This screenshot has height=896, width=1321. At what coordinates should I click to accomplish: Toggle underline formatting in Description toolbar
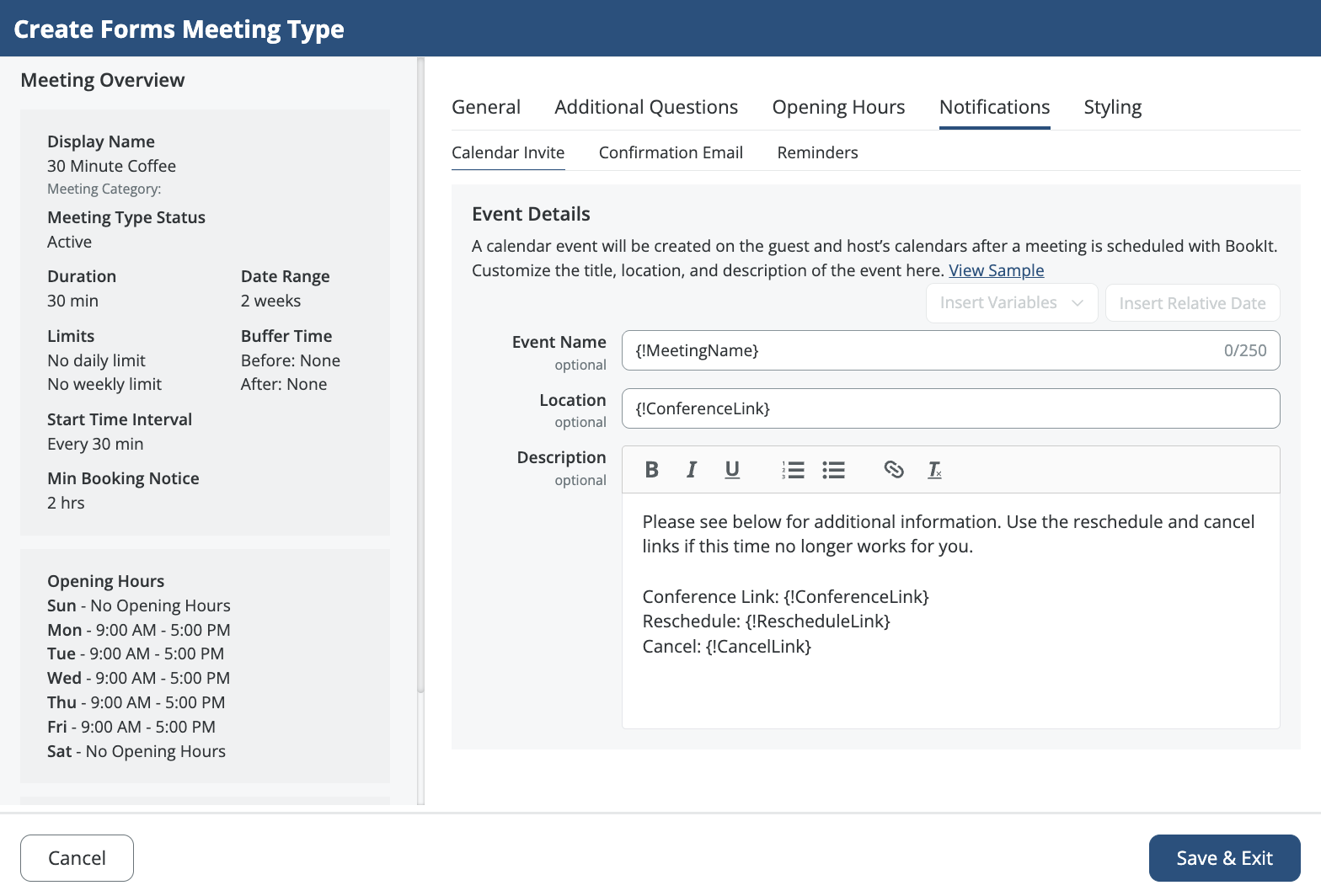point(732,470)
